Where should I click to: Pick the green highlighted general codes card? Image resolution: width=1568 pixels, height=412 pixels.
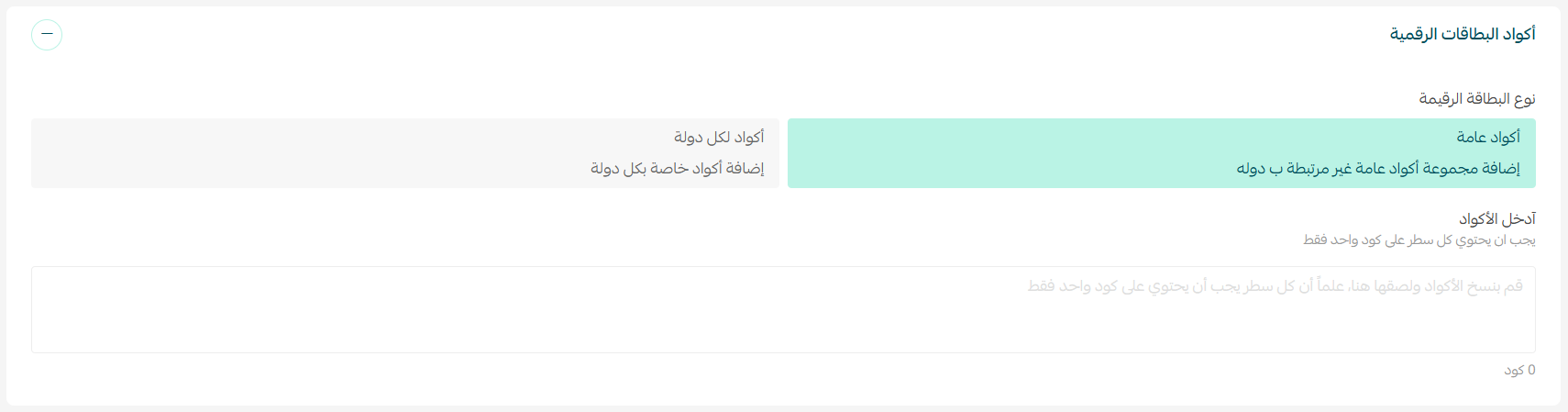[x=1161, y=153]
